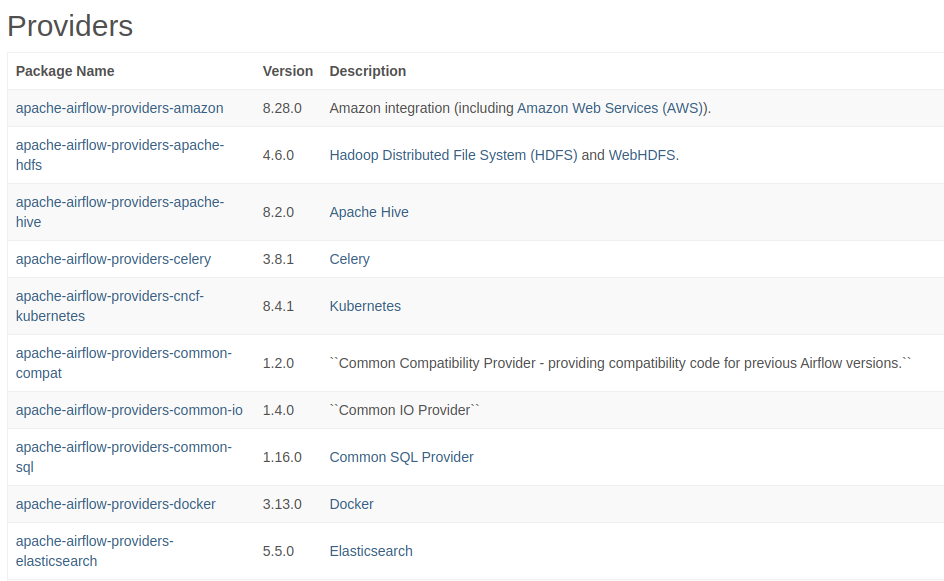944x581 pixels.
Task: Select version 4.6.0 in apache-hdfs row
Action: point(278,155)
